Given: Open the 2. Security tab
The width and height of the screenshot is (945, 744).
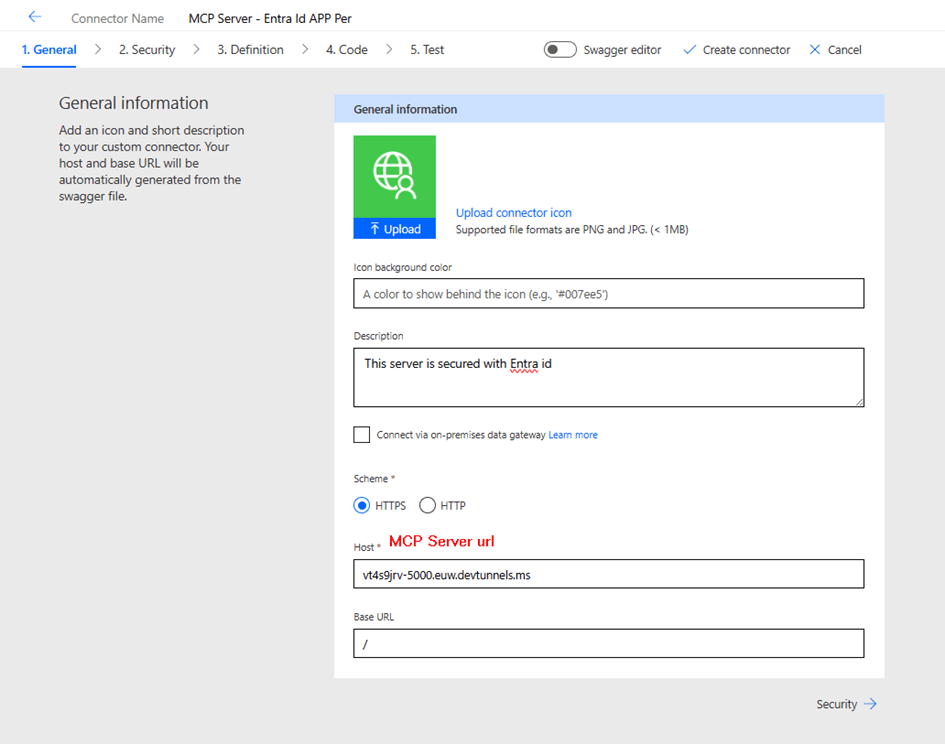Looking at the screenshot, I should (147, 50).
